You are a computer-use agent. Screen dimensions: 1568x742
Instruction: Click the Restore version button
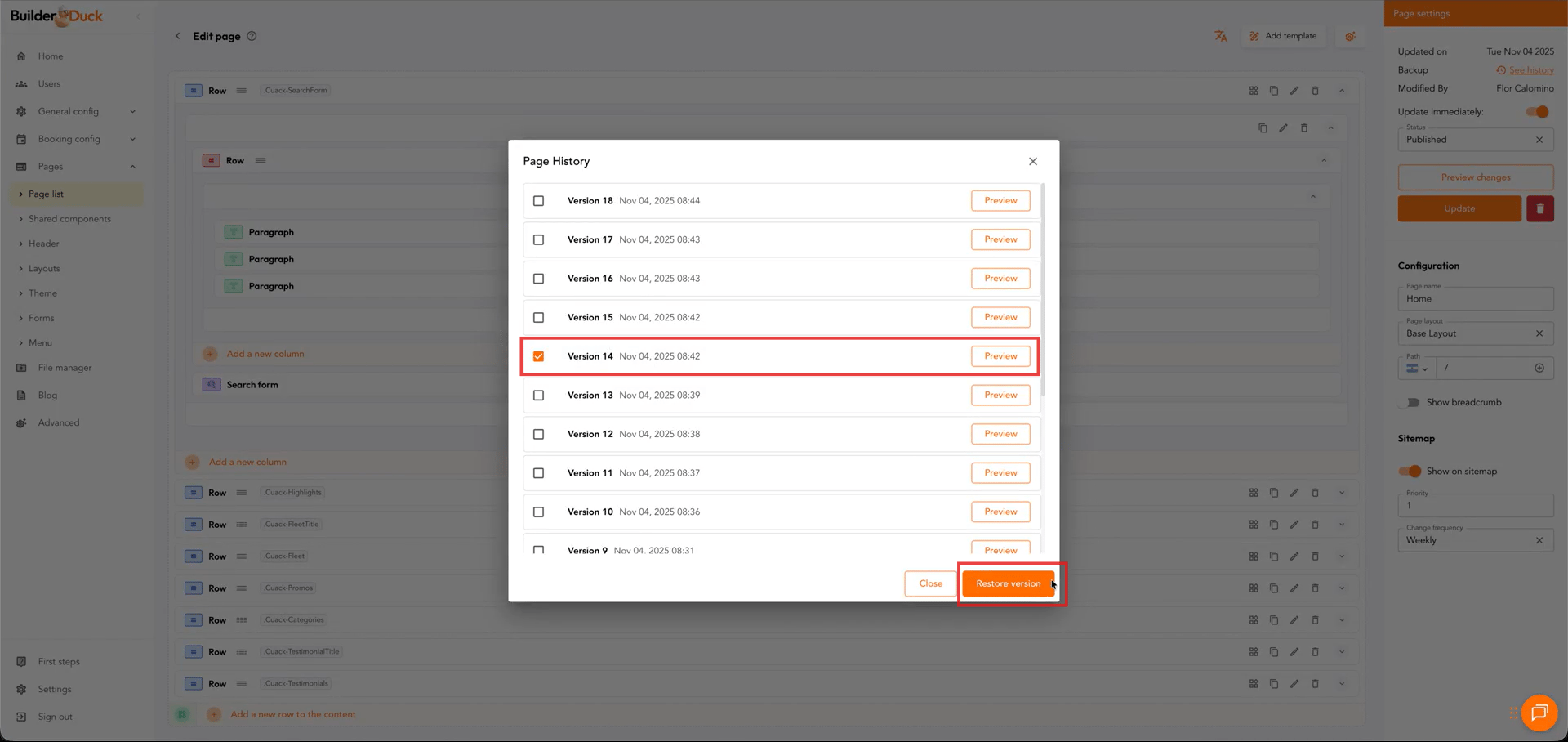click(1008, 583)
